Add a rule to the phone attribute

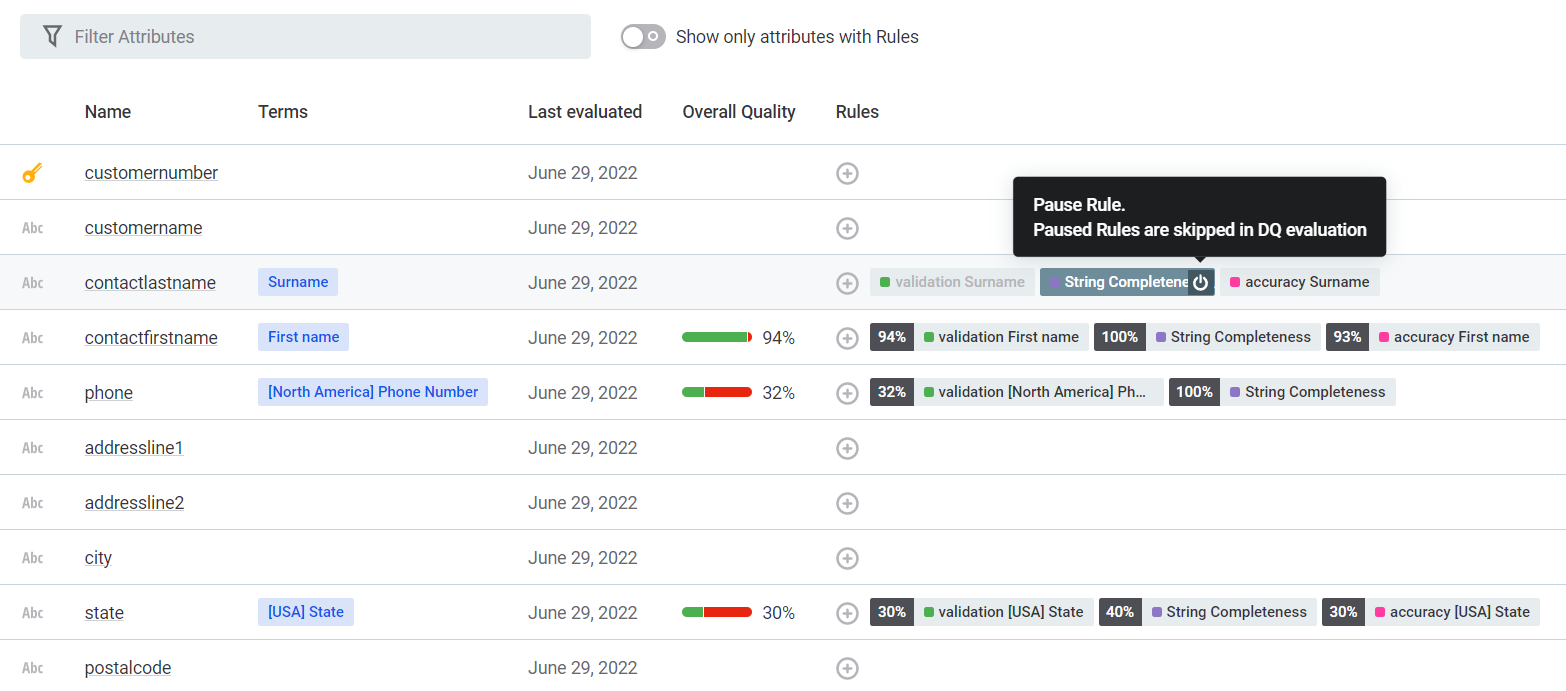(x=847, y=394)
